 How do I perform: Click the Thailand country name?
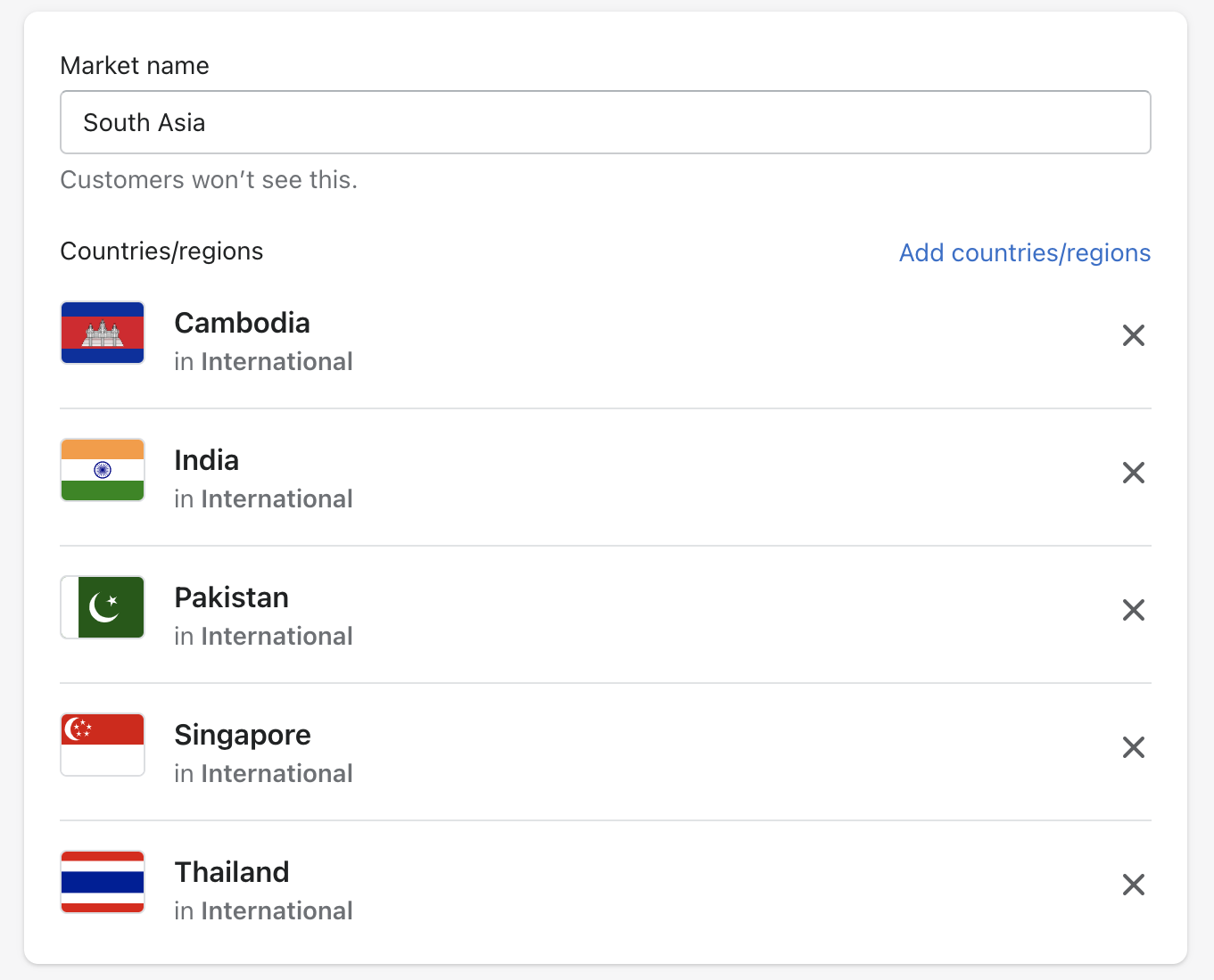231,872
